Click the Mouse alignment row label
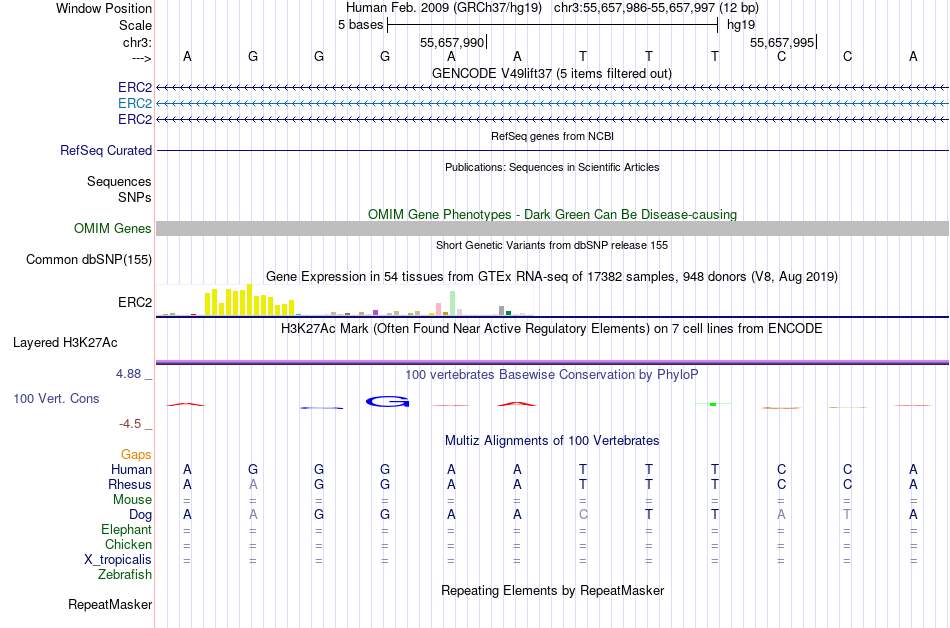 133,500
